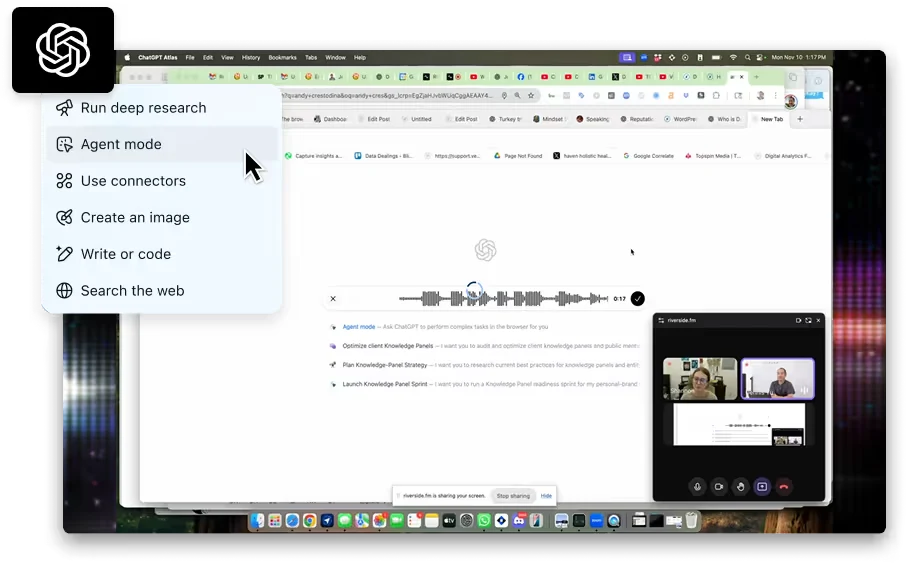Screen dimensions: 908x564
Task: Click the ChatGPT logo in the black square
Action: click(63, 50)
